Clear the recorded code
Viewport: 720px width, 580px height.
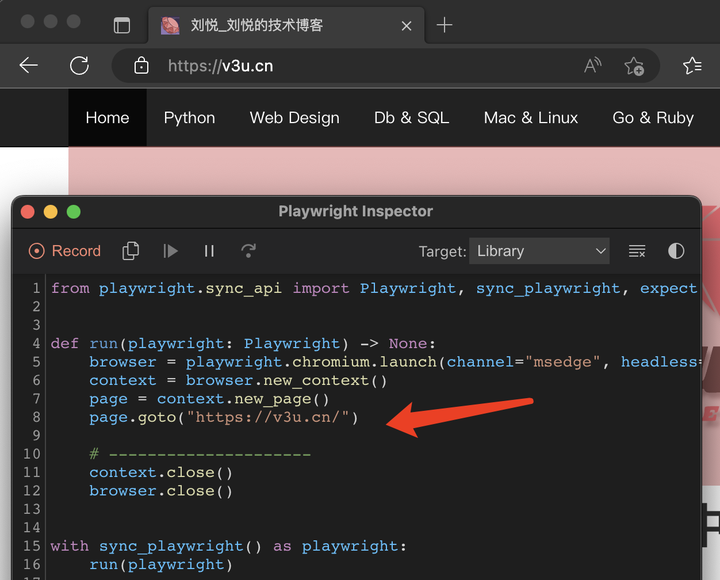[x=637, y=251]
